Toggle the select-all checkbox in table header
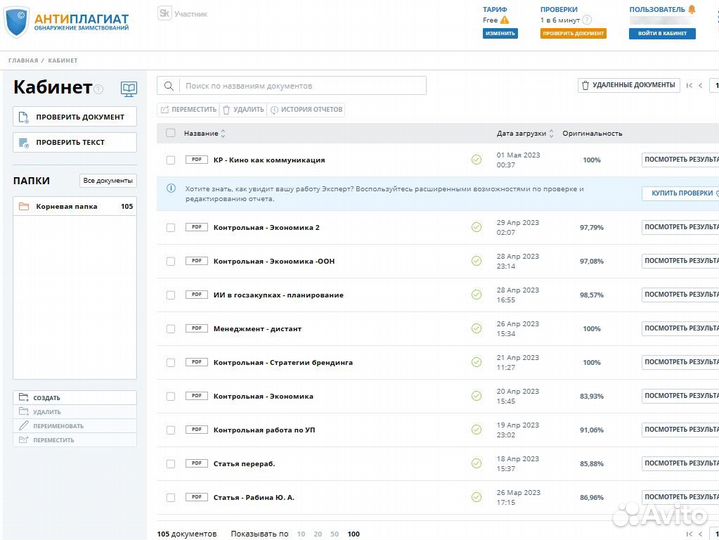 170,133
